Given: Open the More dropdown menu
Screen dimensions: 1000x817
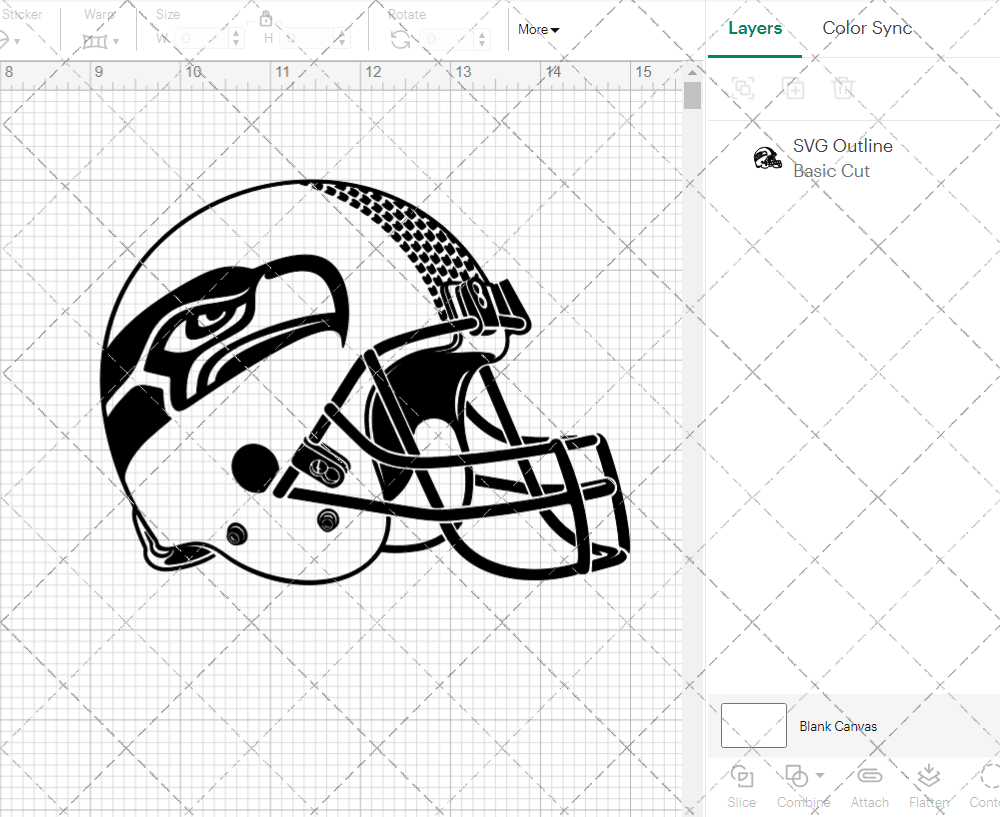Looking at the screenshot, I should pos(538,29).
